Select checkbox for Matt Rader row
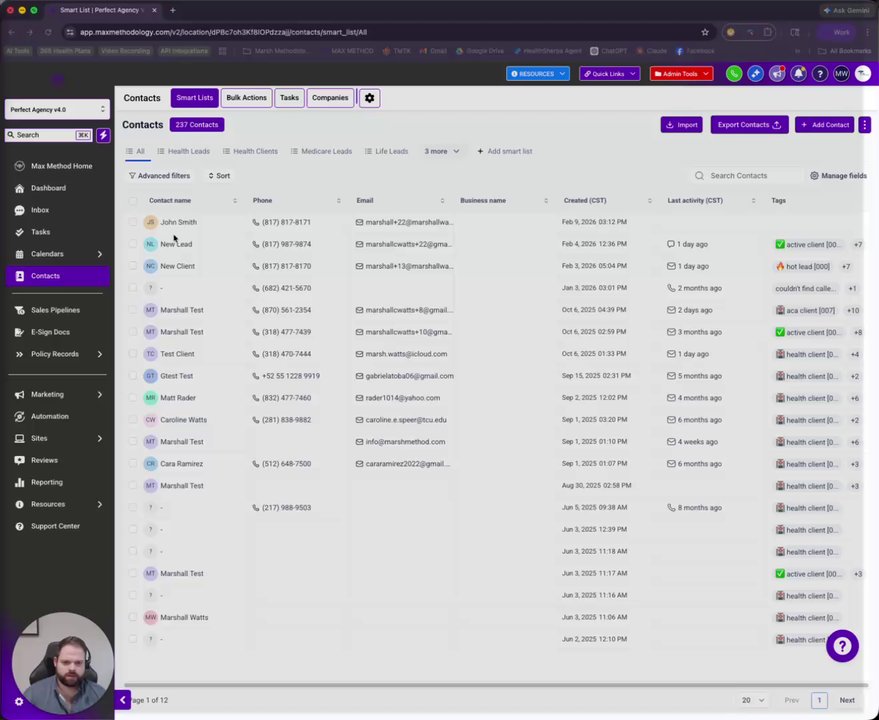The image size is (879, 720). click(x=133, y=398)
